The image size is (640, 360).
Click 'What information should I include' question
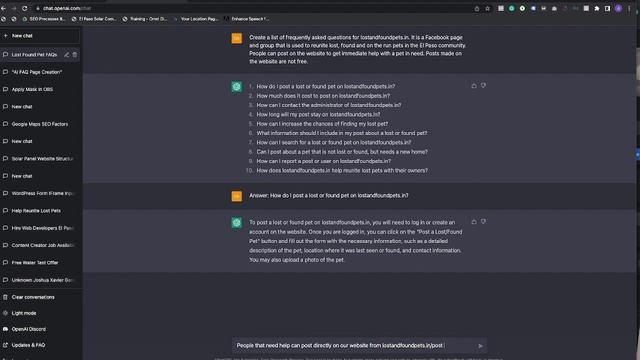click(x=342, y=133)
